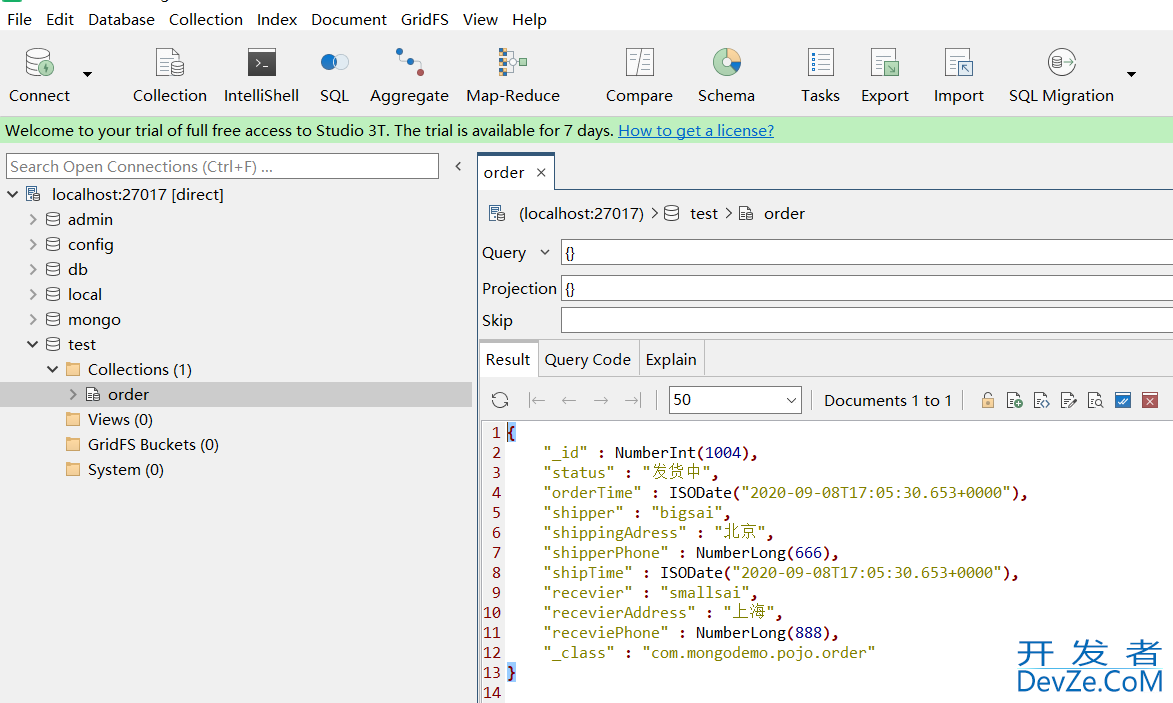Go to first page of results
This screenshot has width=1173, height=703.
click(537, 401)
